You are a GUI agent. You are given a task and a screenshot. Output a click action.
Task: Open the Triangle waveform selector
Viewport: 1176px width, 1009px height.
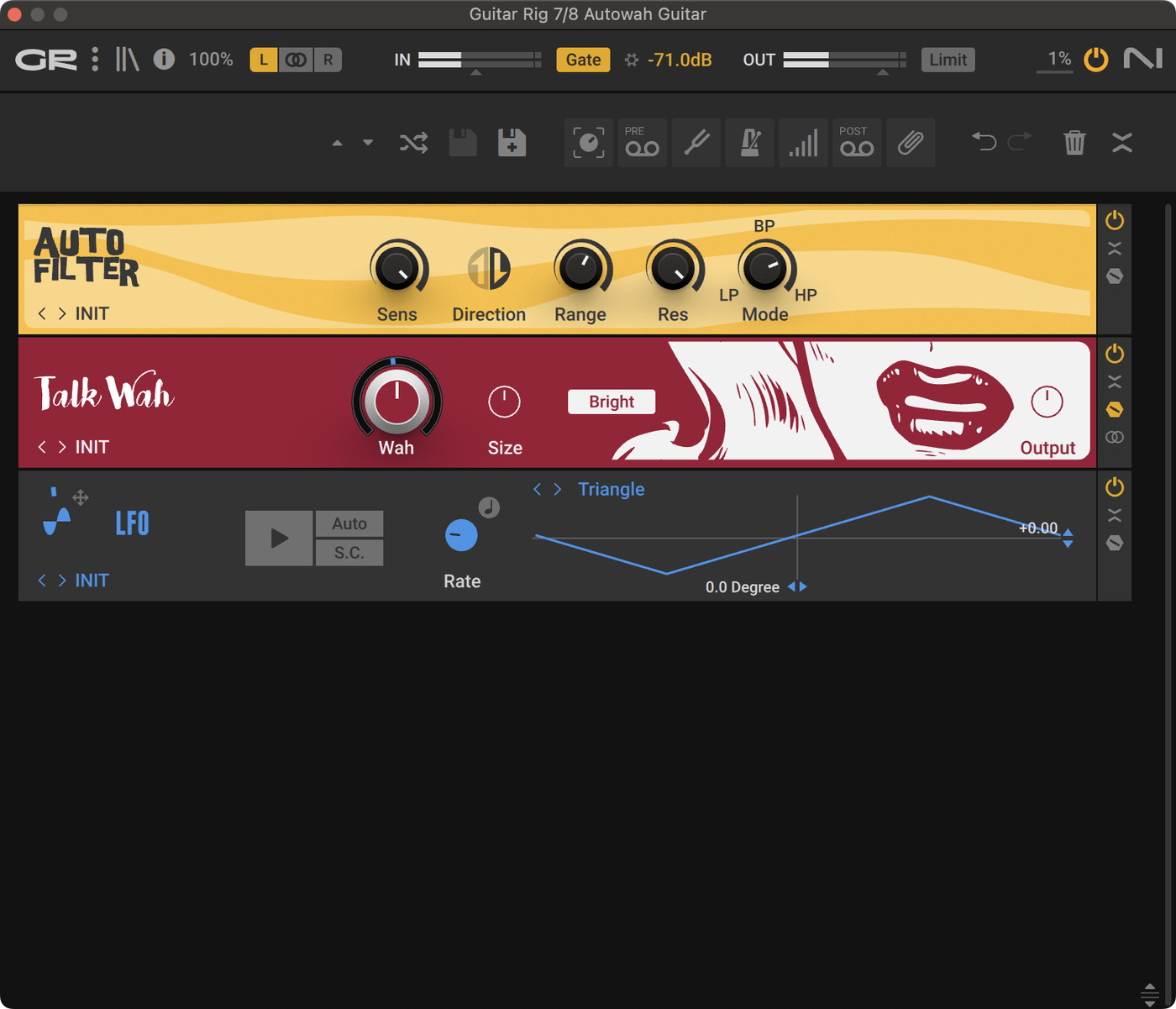click(611, 489)
